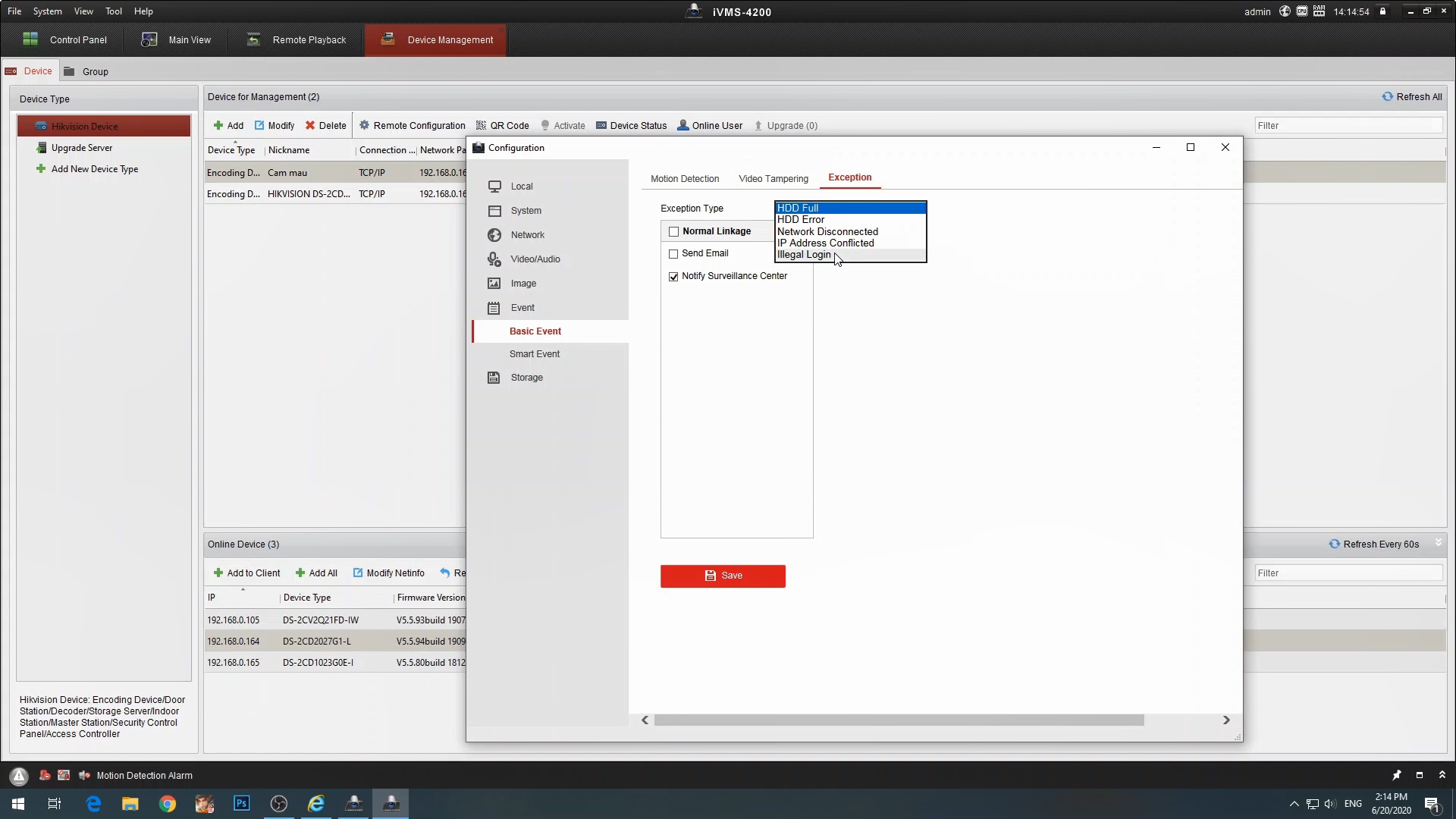Image resolution: width=1456 pixels, height=819 pixels.
Task: Open the Tool menu
Action: 114,11
